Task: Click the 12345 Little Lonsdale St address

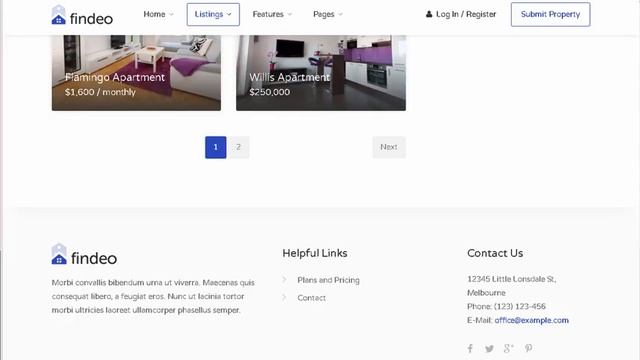Action: [x=511, y=279]
